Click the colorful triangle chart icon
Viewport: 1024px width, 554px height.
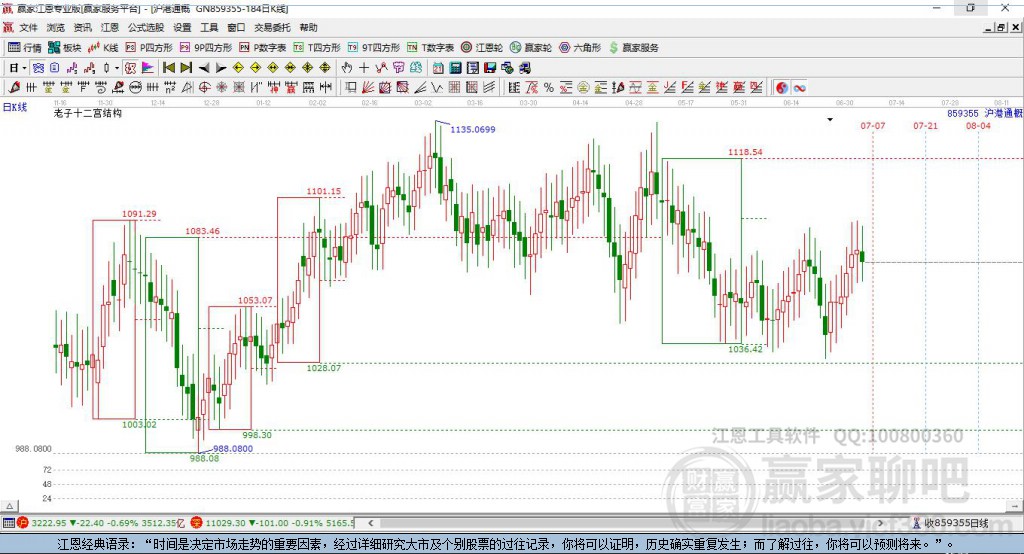(x=148, y=68)
